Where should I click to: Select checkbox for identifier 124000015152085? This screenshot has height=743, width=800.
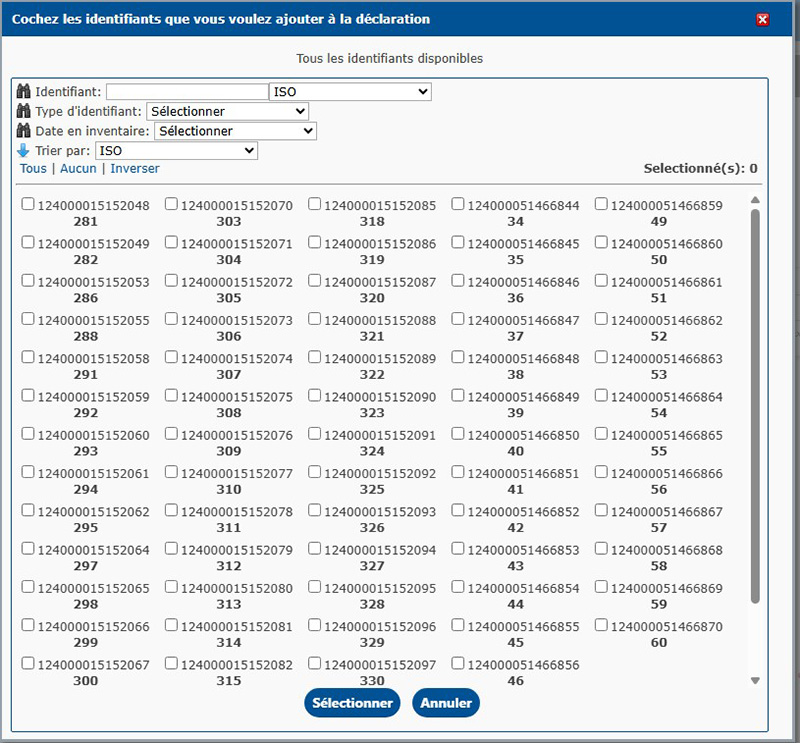(315, 205)
